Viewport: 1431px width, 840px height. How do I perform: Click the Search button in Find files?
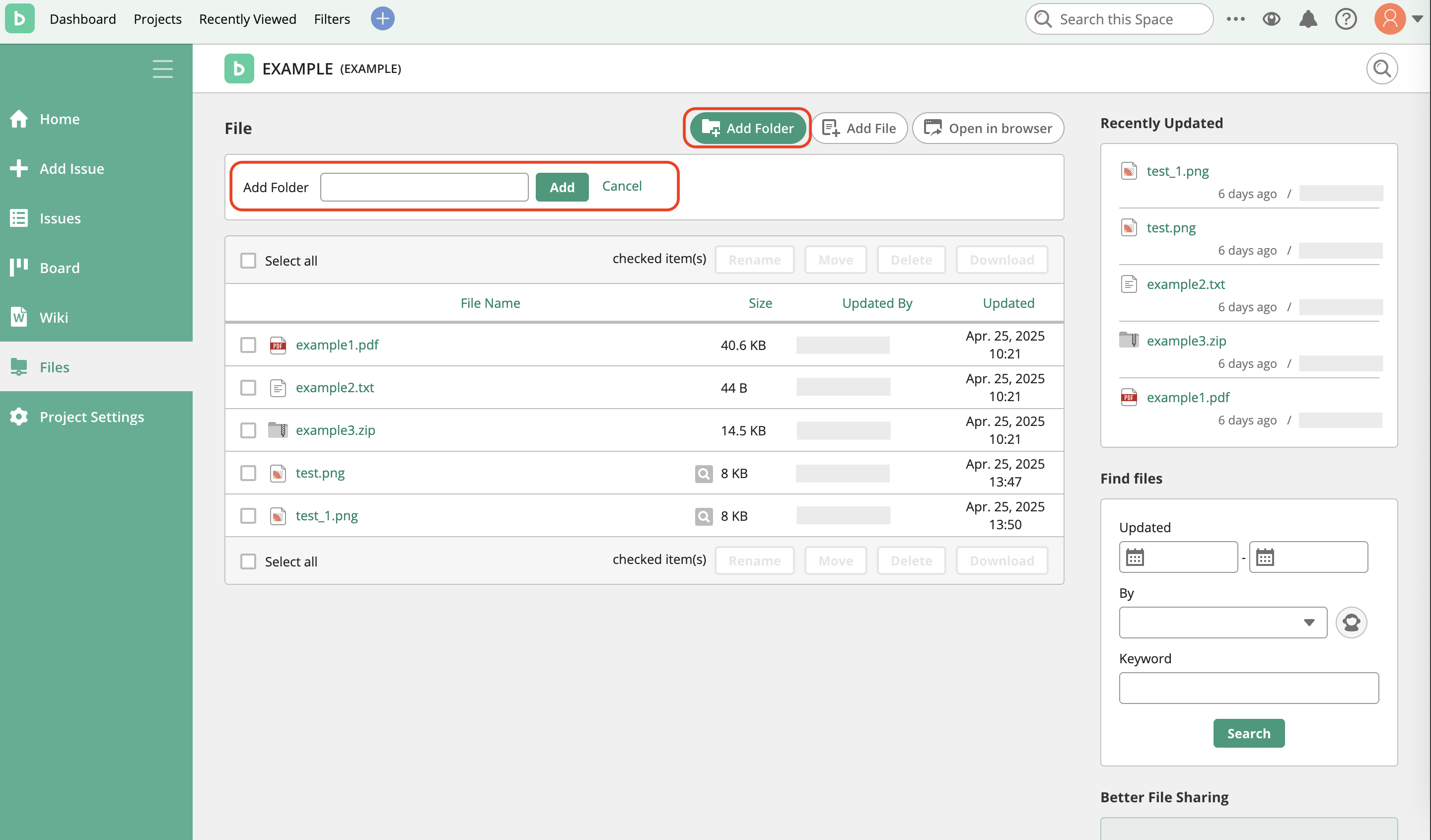click(x=1248, y=733)
